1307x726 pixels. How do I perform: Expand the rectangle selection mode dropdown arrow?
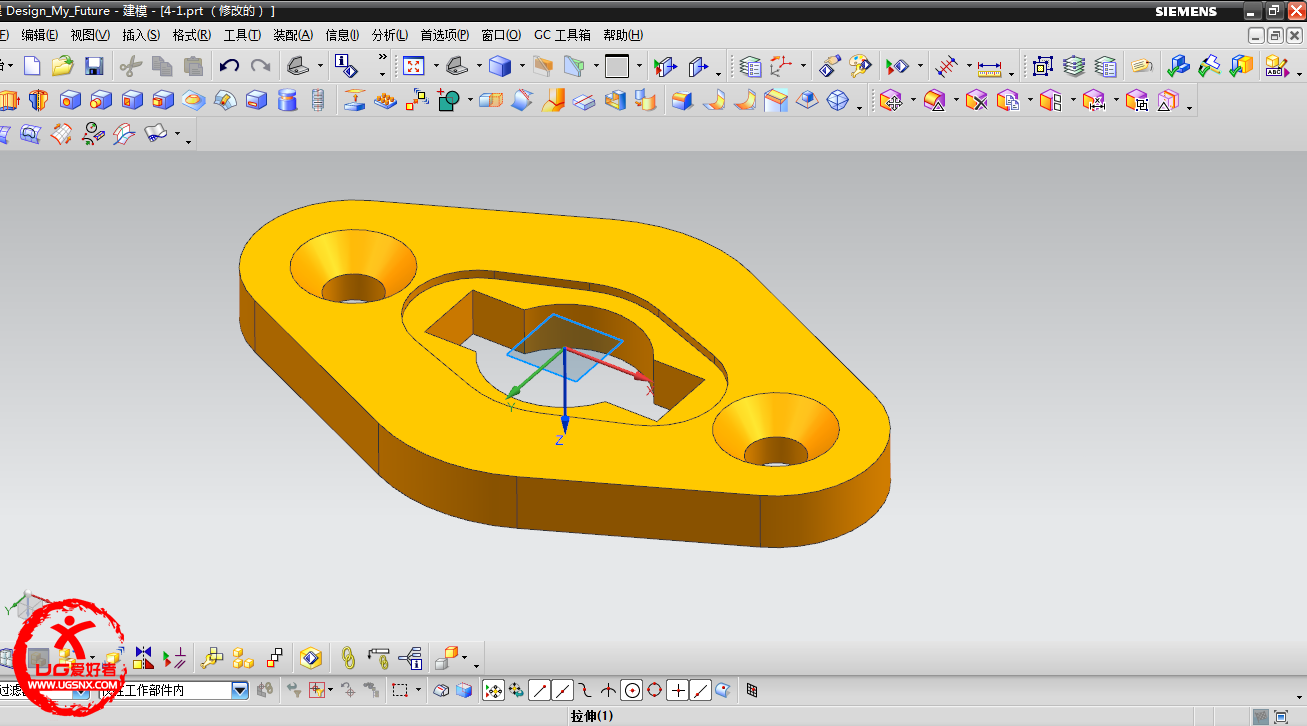[x=419, y=690]
